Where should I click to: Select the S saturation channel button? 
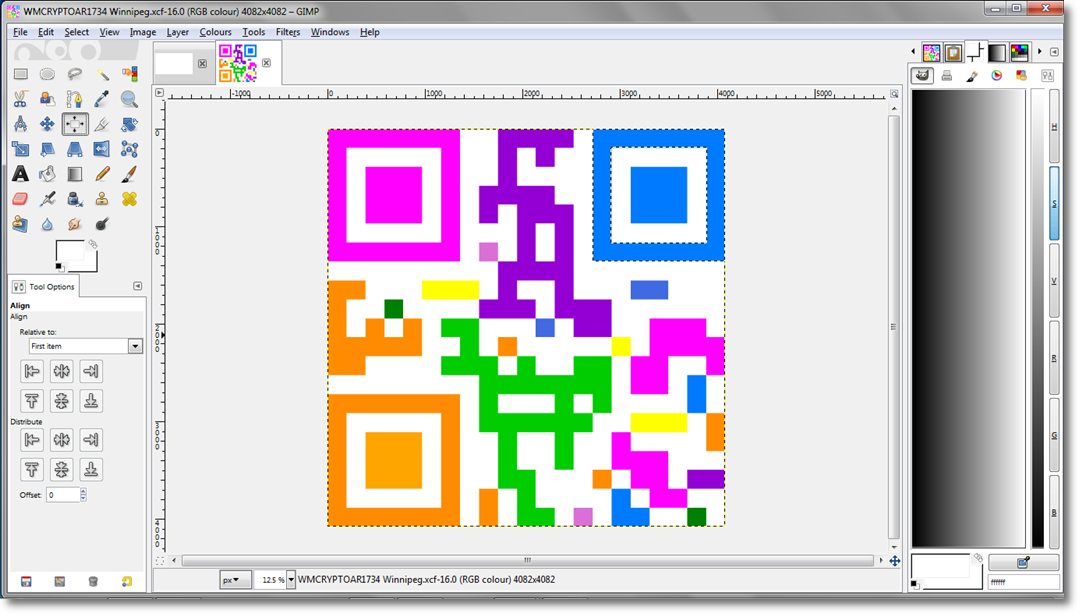click(1055, 203)
